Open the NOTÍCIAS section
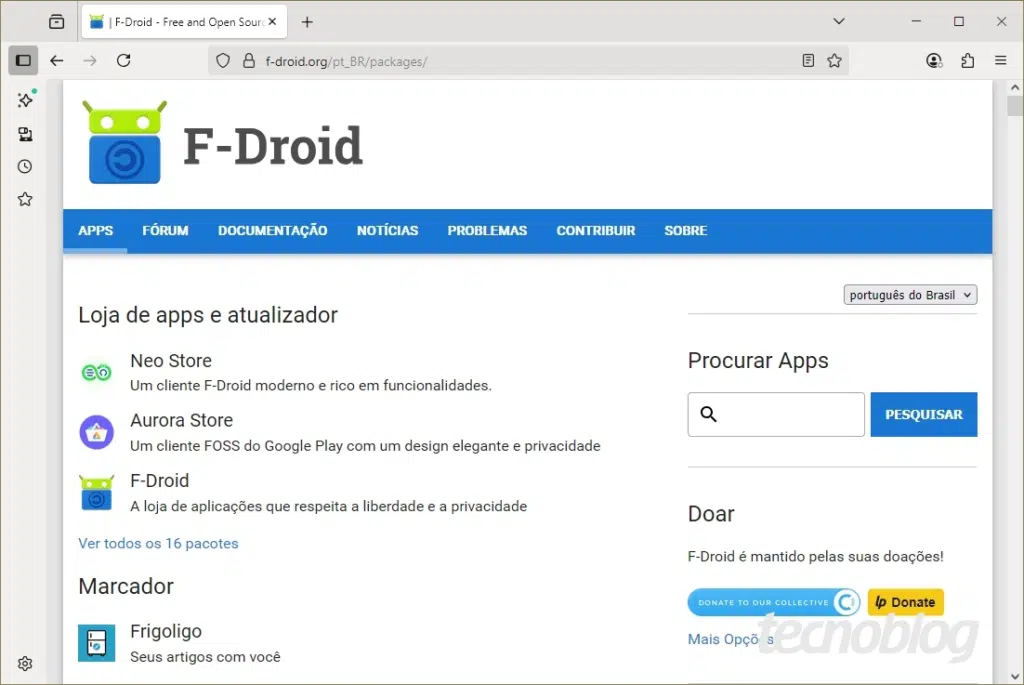 tap(387, 231)
